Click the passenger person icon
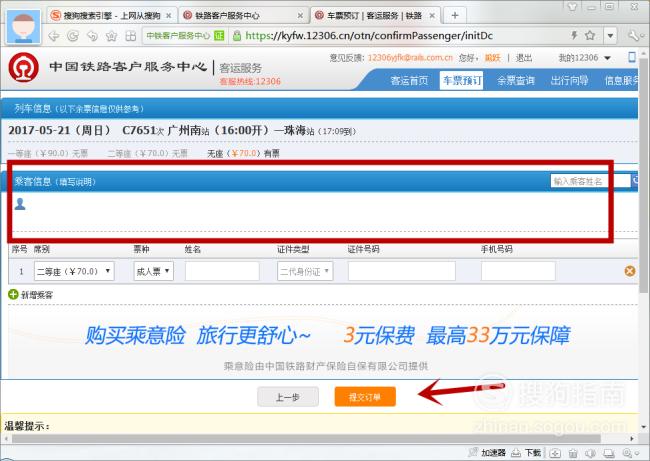Image resolution: width=650 pixels, height=461 pixels. click(20, 204)
